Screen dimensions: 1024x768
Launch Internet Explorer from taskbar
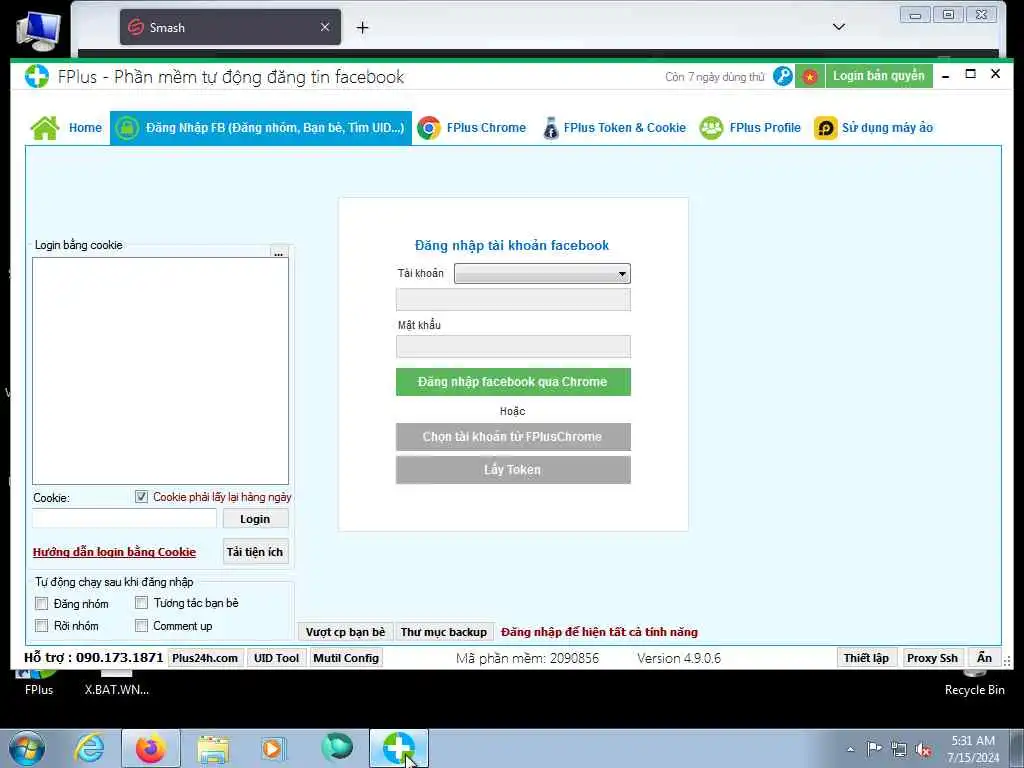(89, 748)
